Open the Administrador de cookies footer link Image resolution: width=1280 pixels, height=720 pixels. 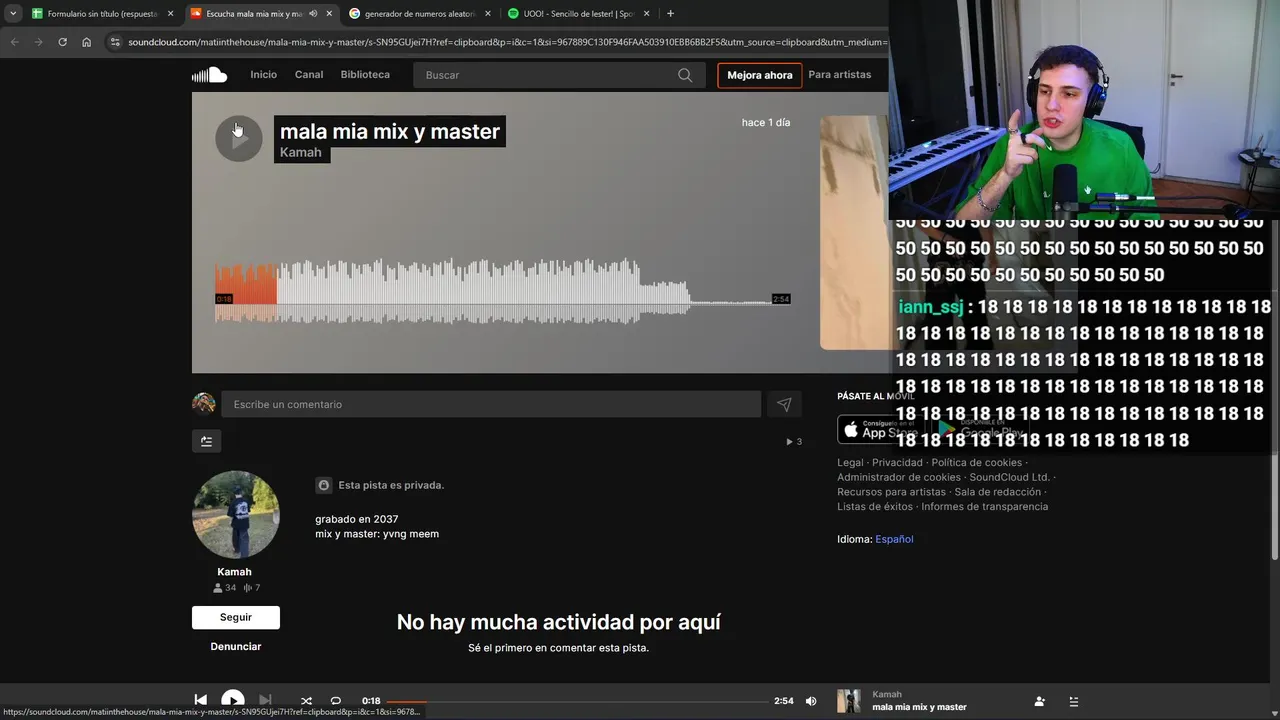899,477
